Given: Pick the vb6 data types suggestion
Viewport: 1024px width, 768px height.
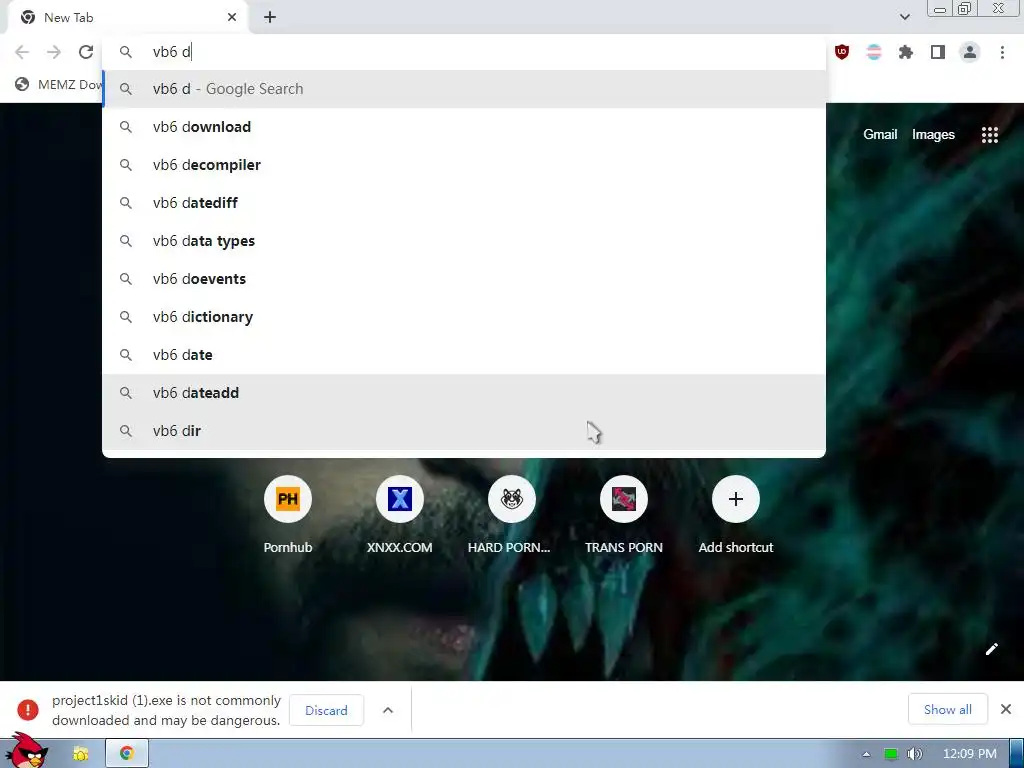Looking at the screenshot, I should (x=464, y=241).
